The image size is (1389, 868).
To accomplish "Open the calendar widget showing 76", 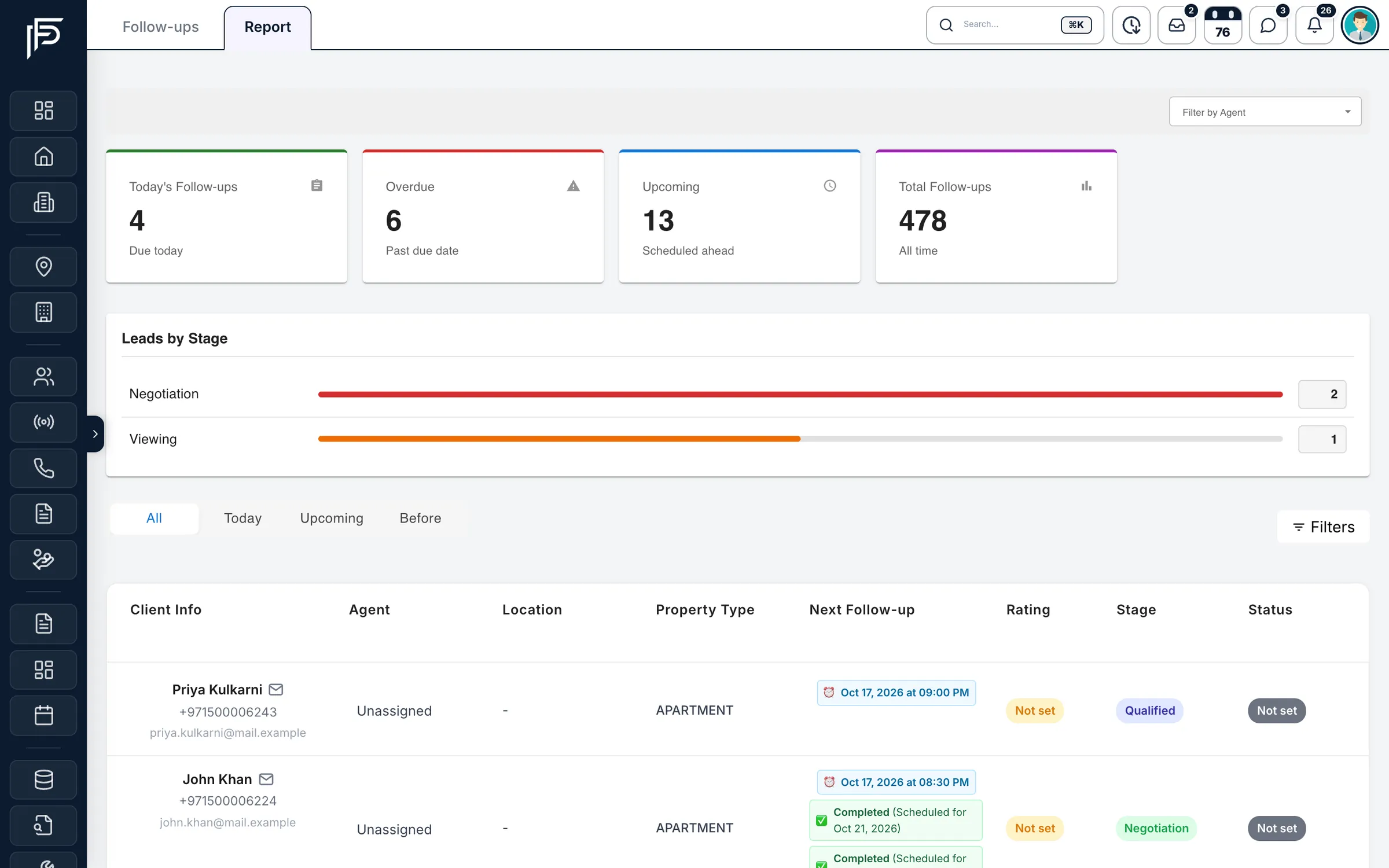I will [1222, 25].
